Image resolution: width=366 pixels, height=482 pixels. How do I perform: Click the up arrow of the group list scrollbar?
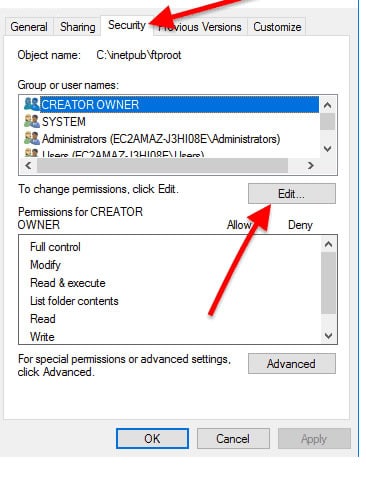[328, 106]
